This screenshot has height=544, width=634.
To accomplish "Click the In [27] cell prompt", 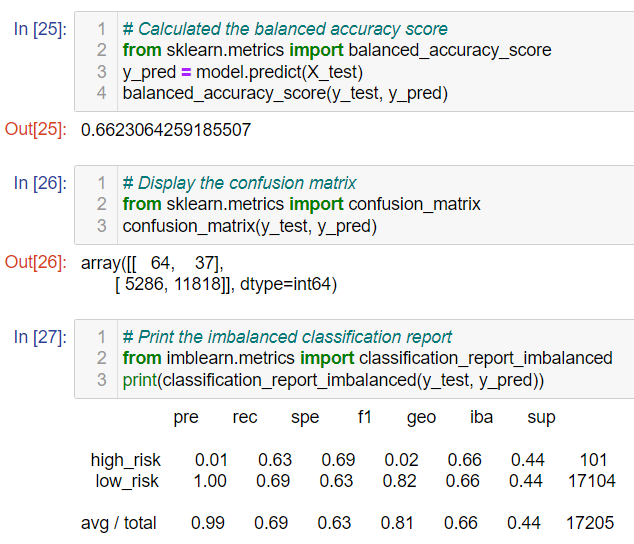I will pyautogui.click(x=40, y=337).
